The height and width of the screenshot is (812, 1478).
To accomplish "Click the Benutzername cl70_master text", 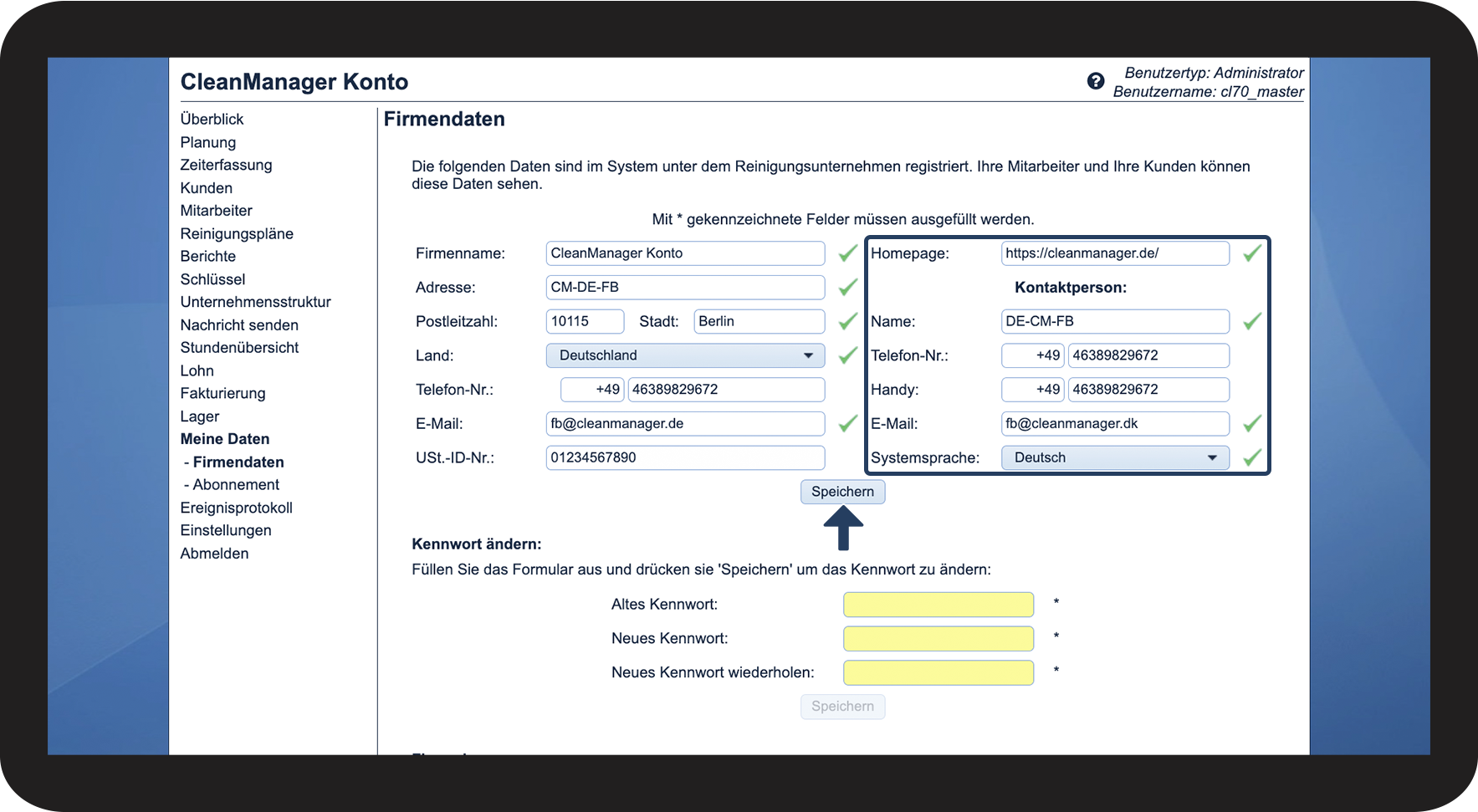I will pos(1208,92).
